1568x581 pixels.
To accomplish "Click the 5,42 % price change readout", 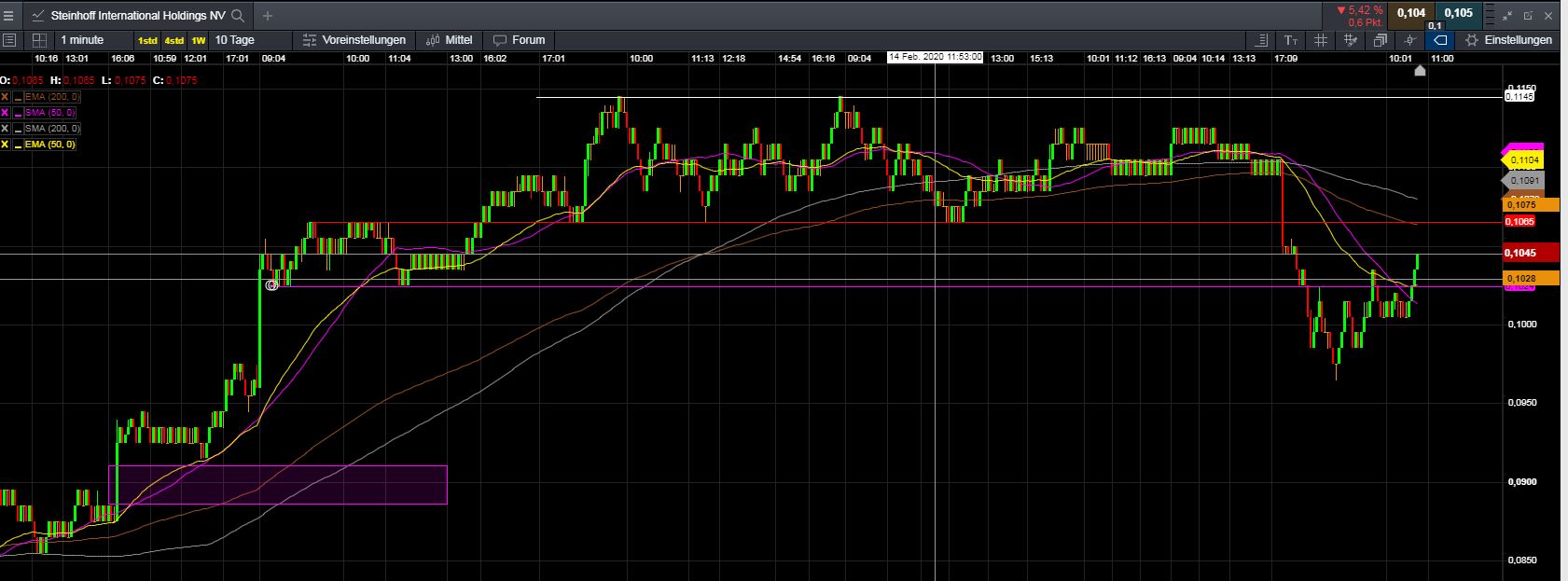I will pyautogui.click(x=1360, y=10).
